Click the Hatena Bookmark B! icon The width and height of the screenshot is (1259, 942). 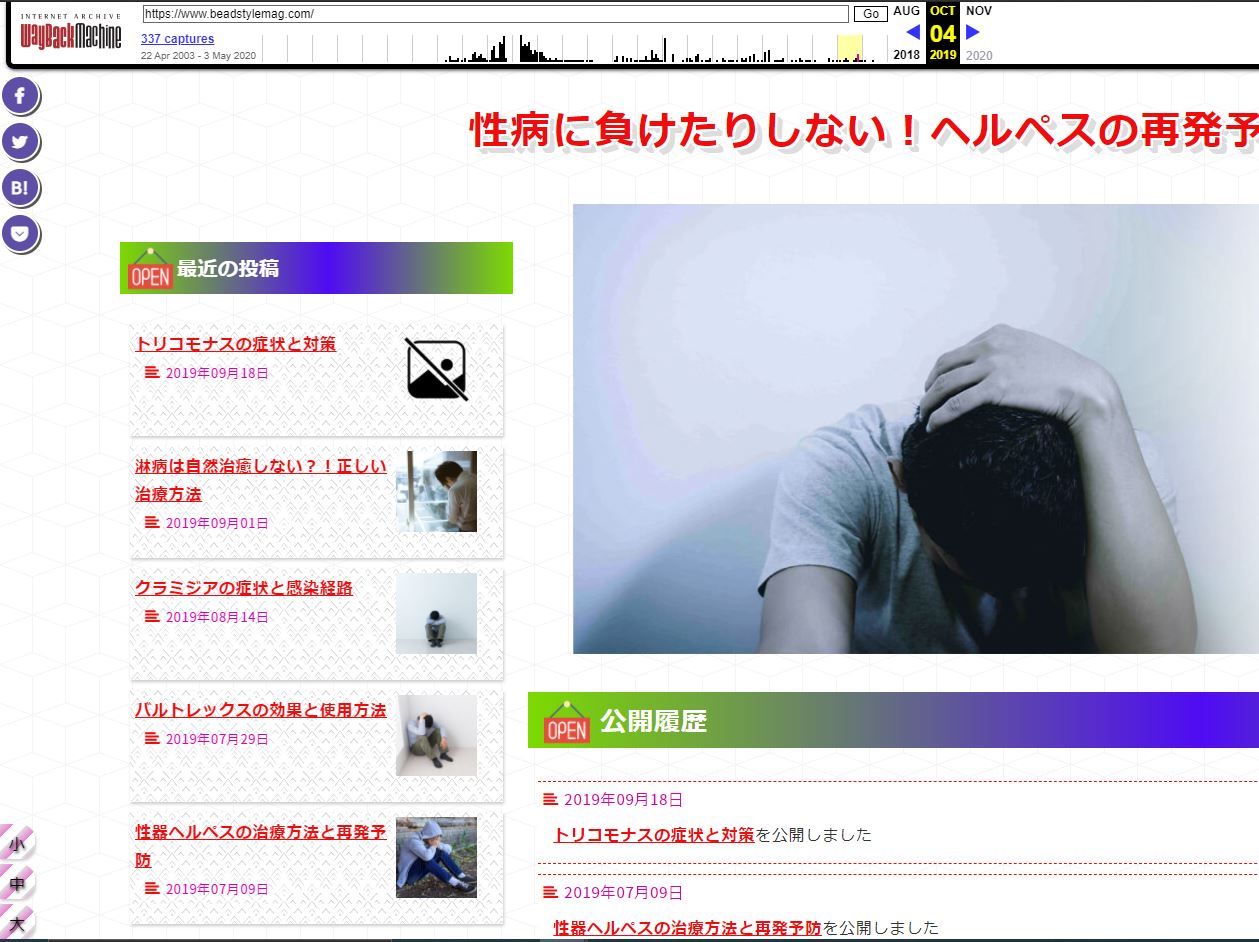[x=20, y=188]
